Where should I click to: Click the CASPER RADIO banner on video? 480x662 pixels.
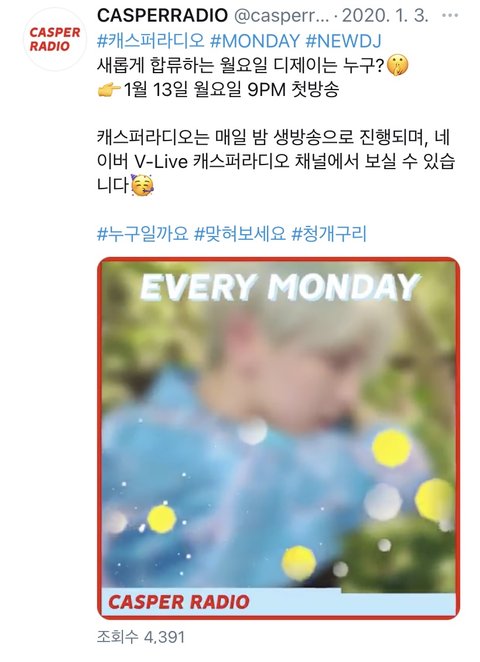[x=179, y=602]
